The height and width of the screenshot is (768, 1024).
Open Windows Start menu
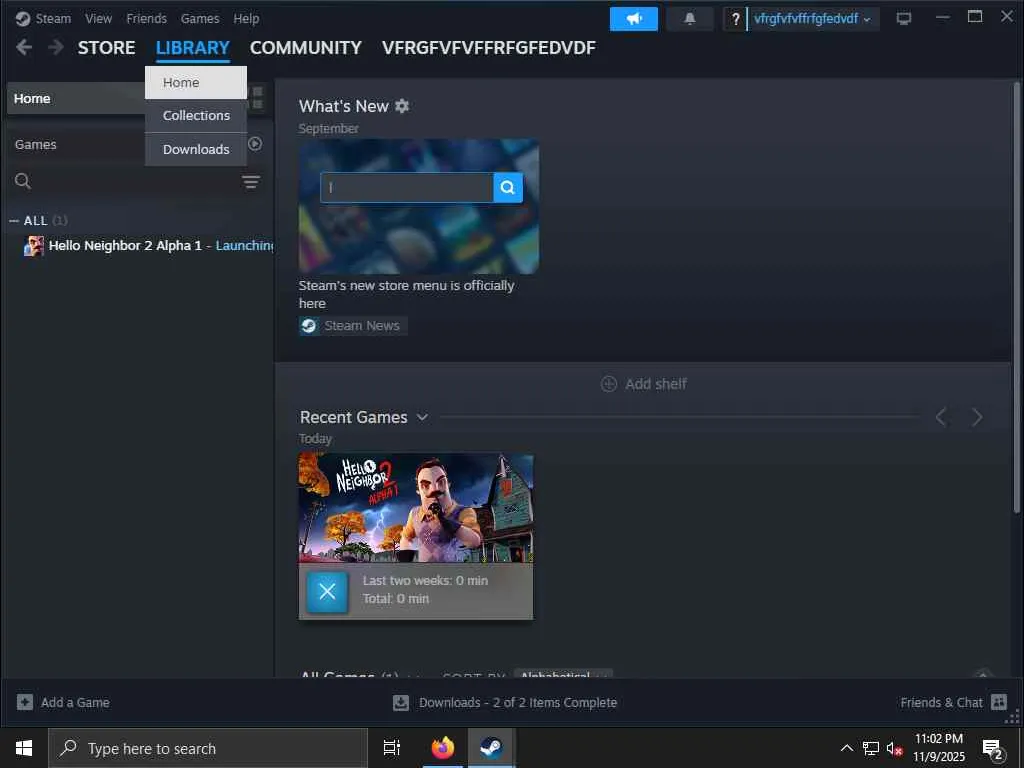click(x=24, y=748)
